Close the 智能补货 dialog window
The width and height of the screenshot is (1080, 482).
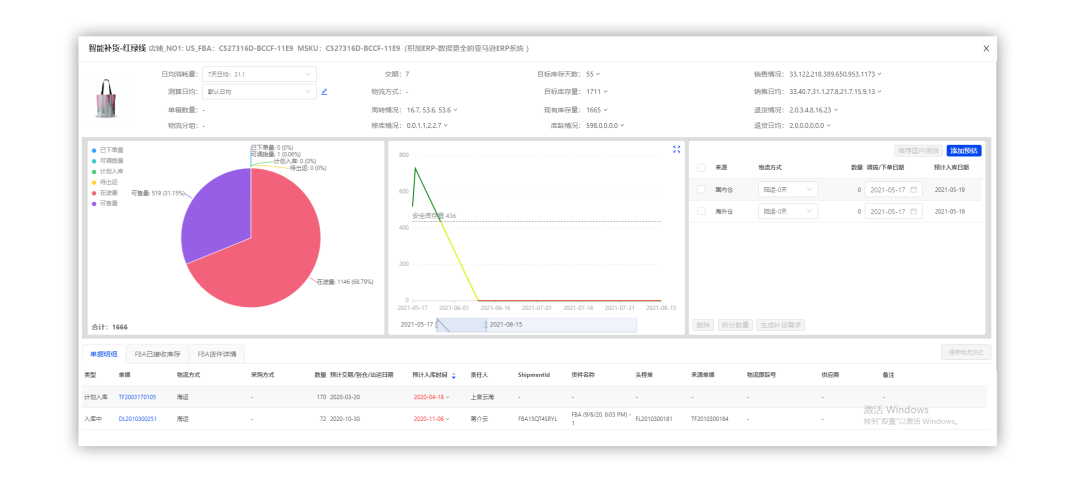[986, 48]
